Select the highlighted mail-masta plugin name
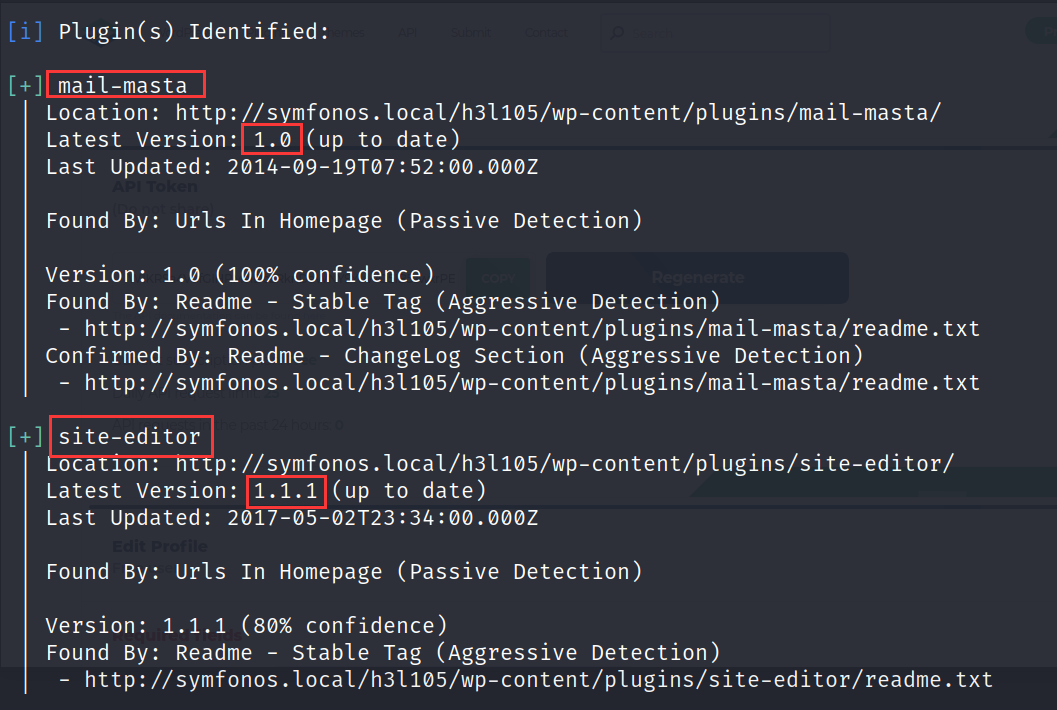The width and height of the screenshot is (1057, 710). click(124, 85)
